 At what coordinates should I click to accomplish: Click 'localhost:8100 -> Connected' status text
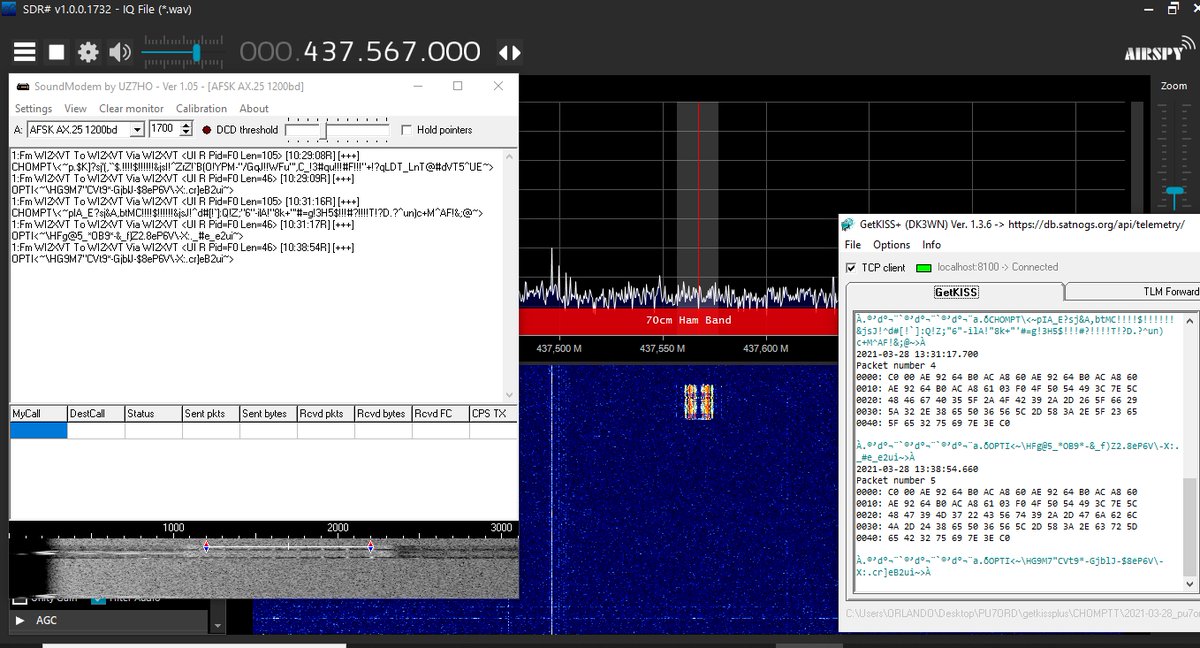coord(997,268)
